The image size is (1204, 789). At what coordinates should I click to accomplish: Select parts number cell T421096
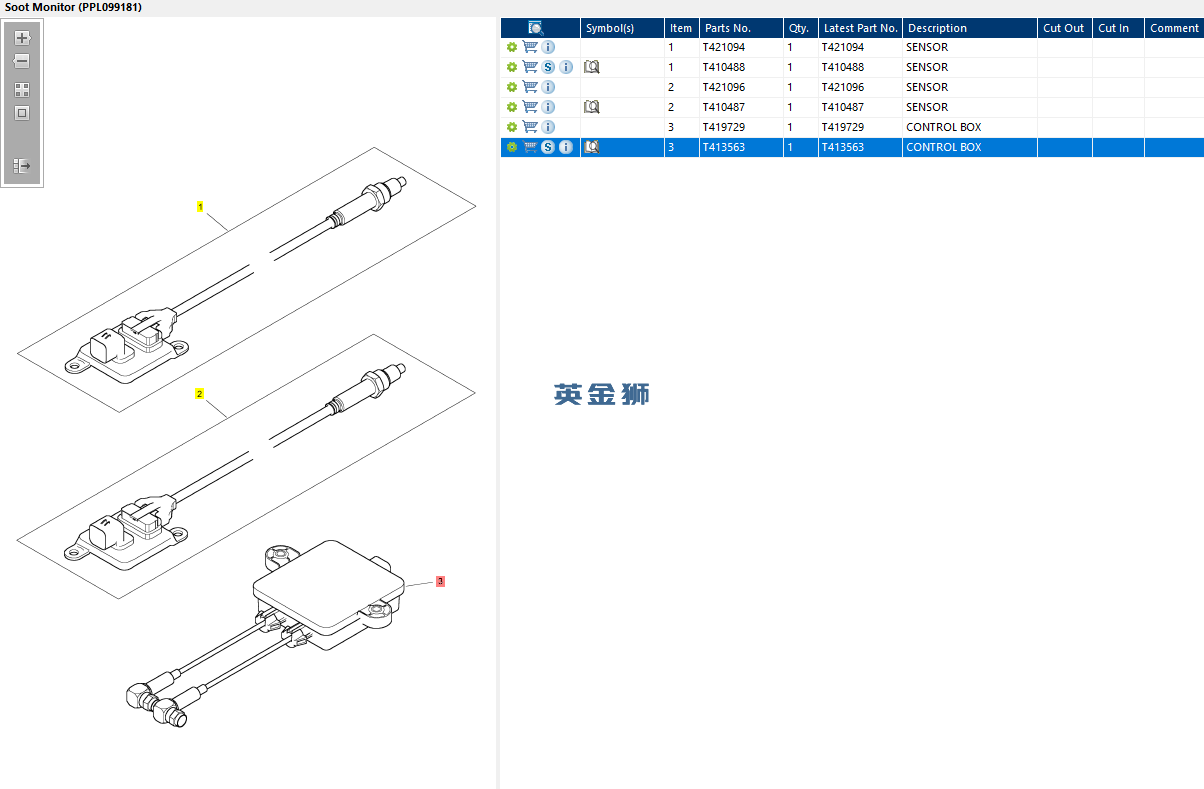click(741, 87)
